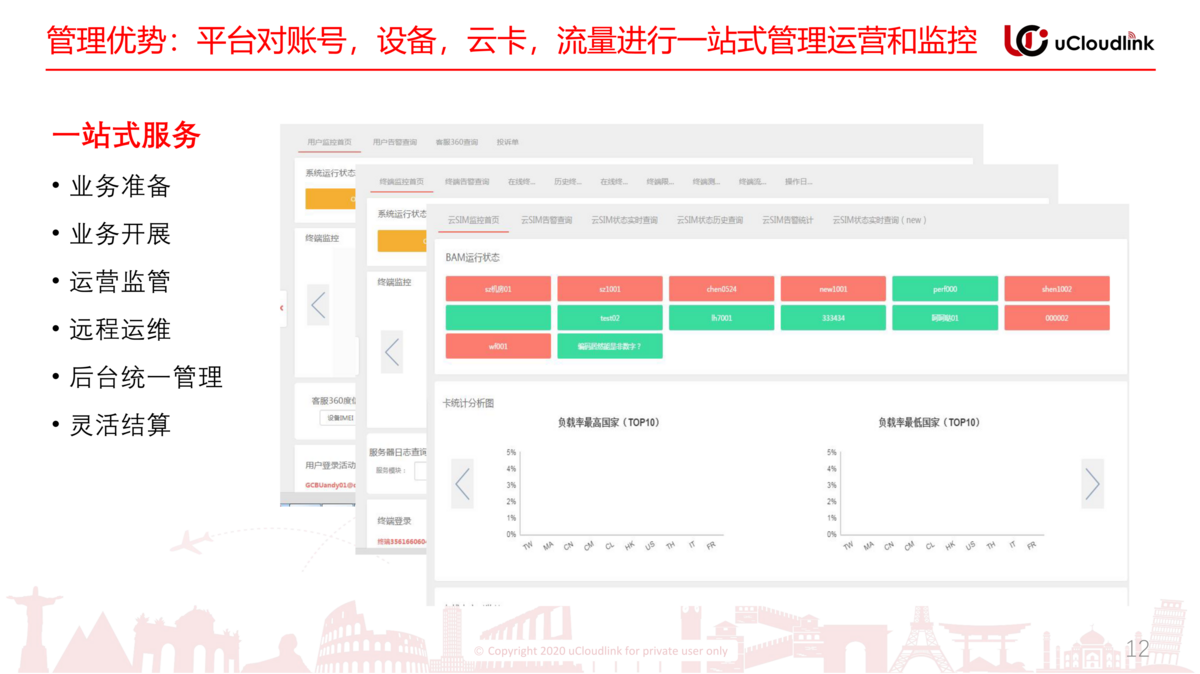1200x674 pixels.
Task: Click the 设备IMEI input field
Action: pos(338,418)
